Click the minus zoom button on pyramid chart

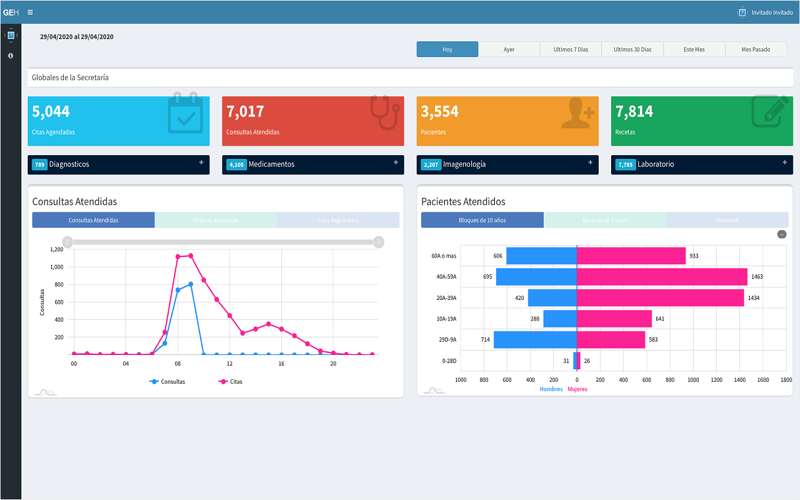pyautogui.click(x=781, y=234)
